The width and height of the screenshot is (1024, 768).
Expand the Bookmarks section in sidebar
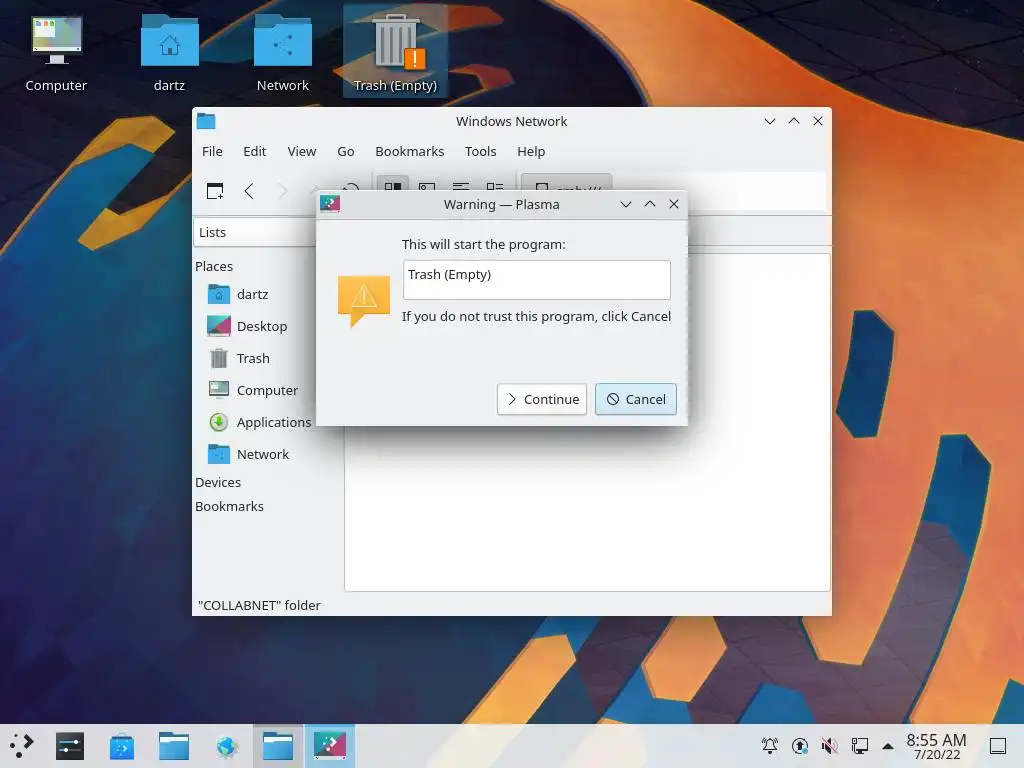[x=229, y=507]
